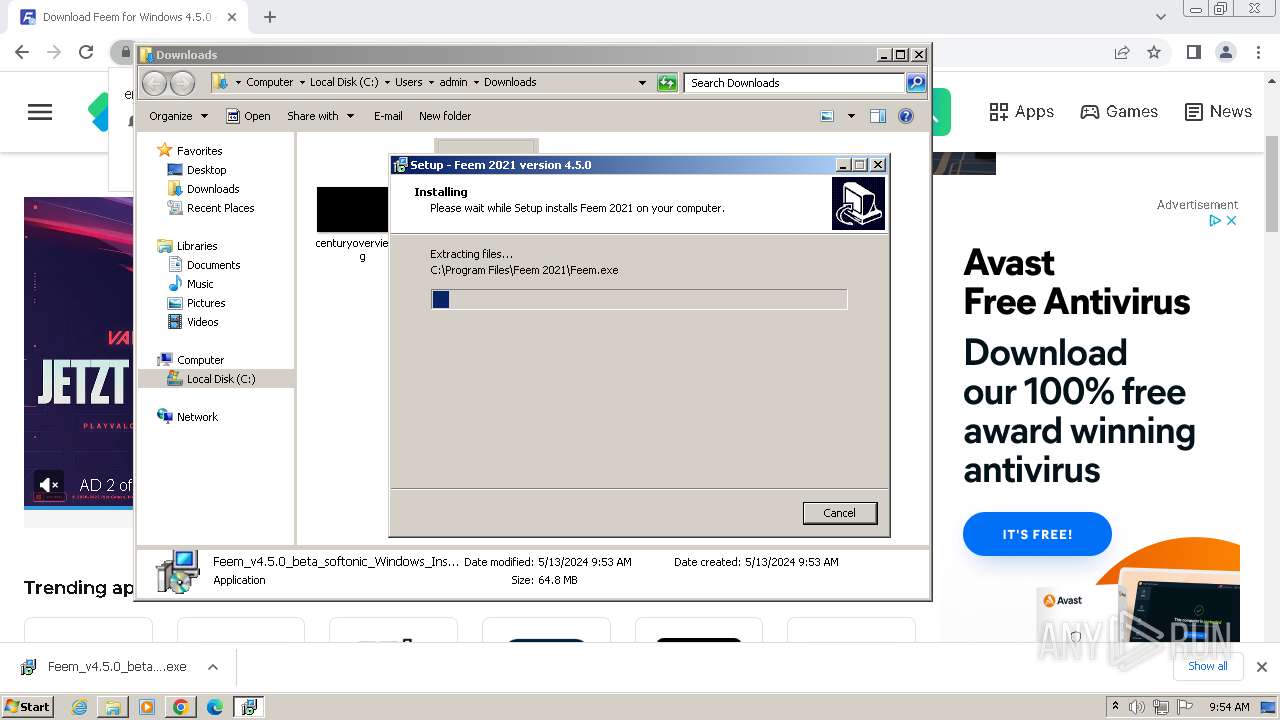This screenshot has width=1280, height=720.
Task: Open Explorer help icon
Action: pos(906,116)
